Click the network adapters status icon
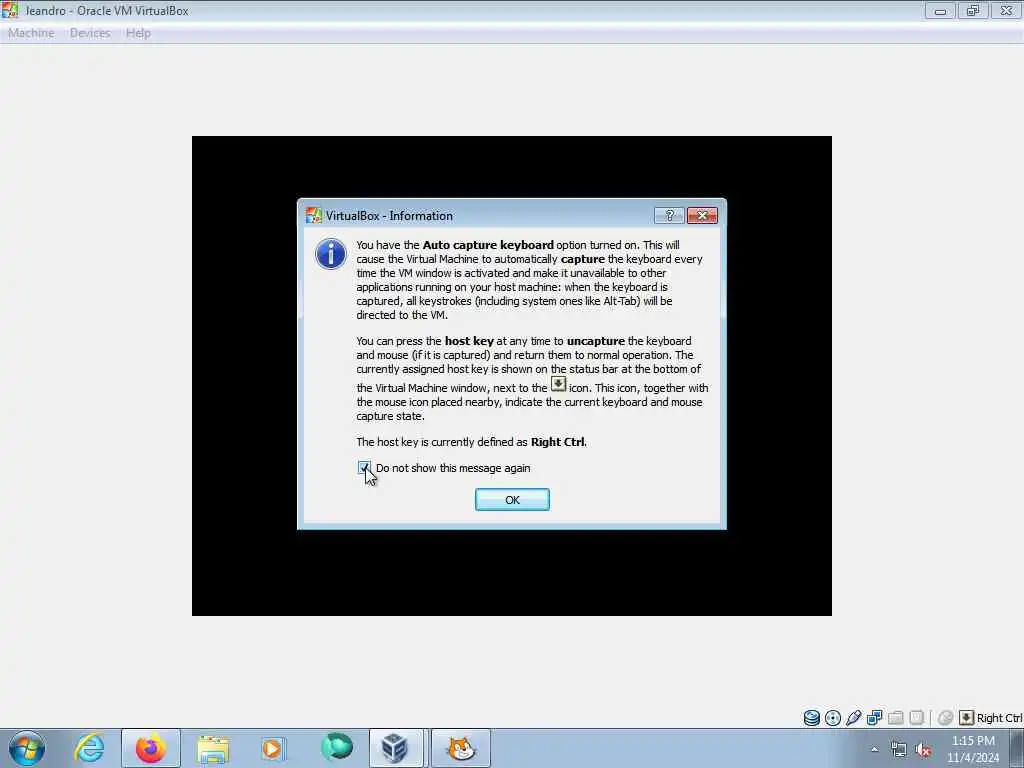The image size is (1024, 768). click(x=874, y=718)
